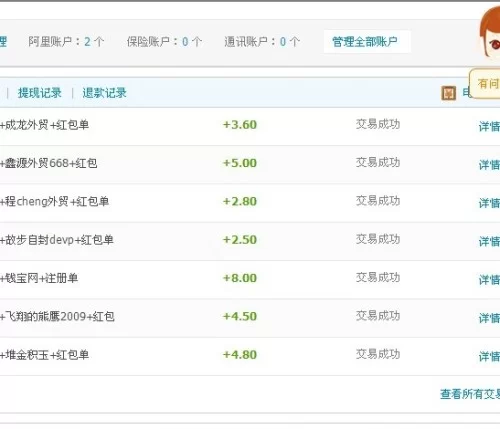Select transaction name 成龙外贸+红包单
The width and height of the screenshot is (500, 429).
44,125
